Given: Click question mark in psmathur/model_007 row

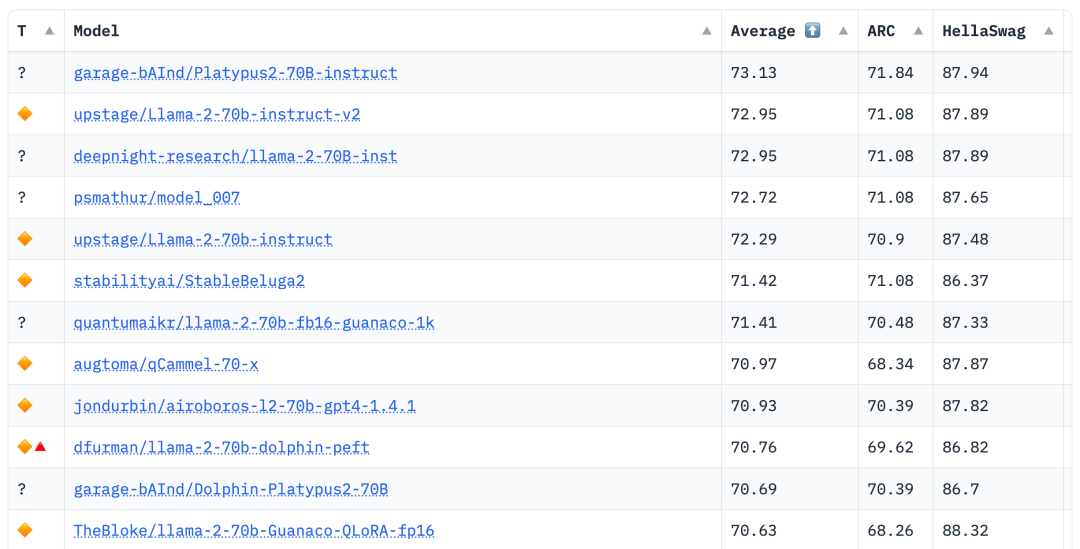Looking at the screenshot, I should pyautogui.click(x=22, y=198).
